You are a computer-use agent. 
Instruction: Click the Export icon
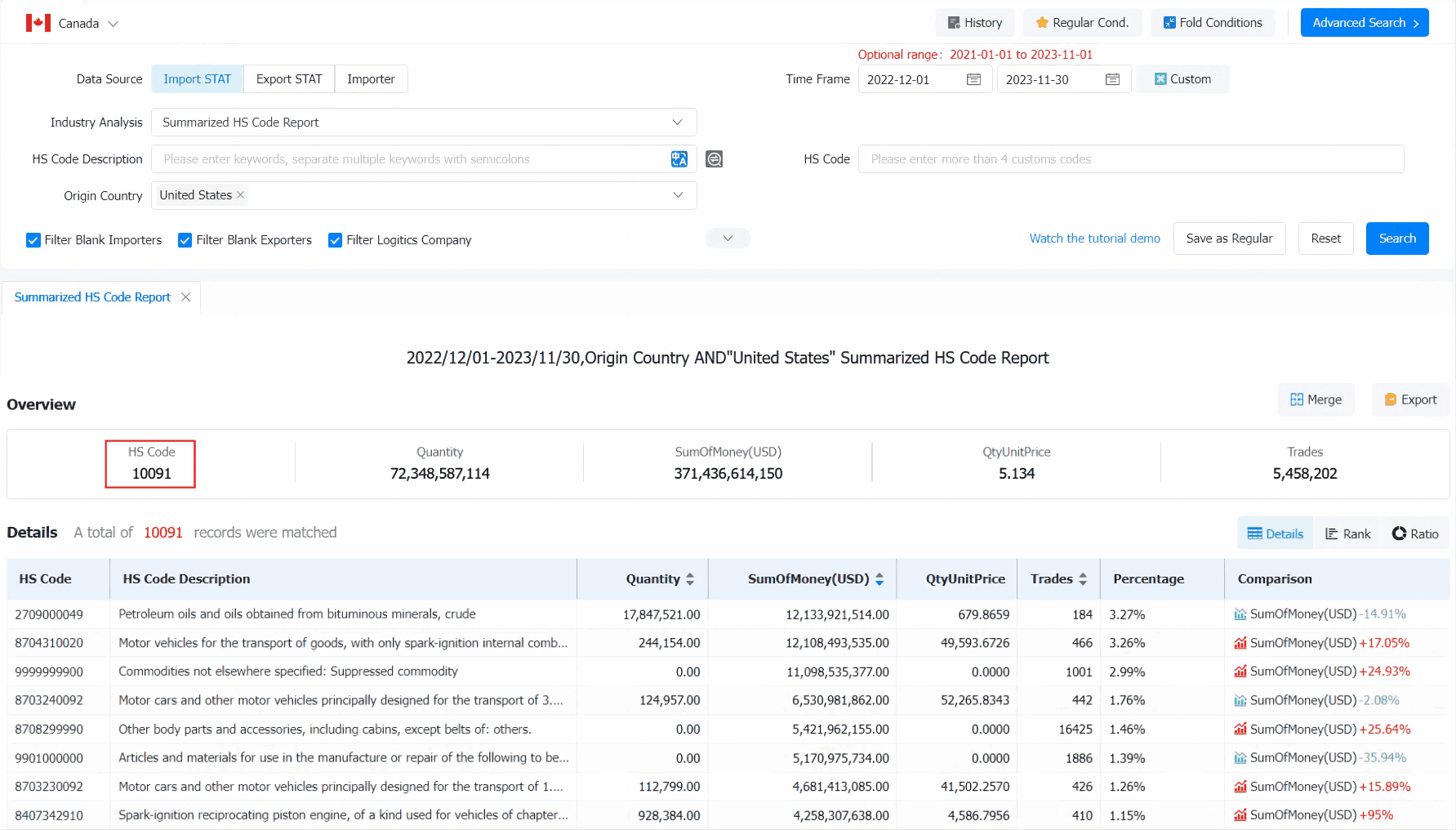(1391, 399)
